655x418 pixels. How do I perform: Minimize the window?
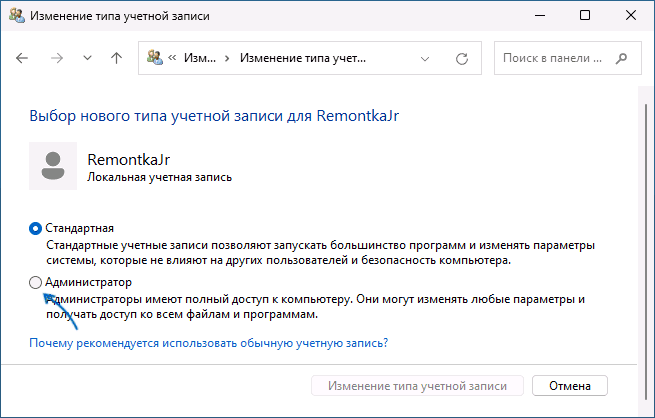(540, 15)
